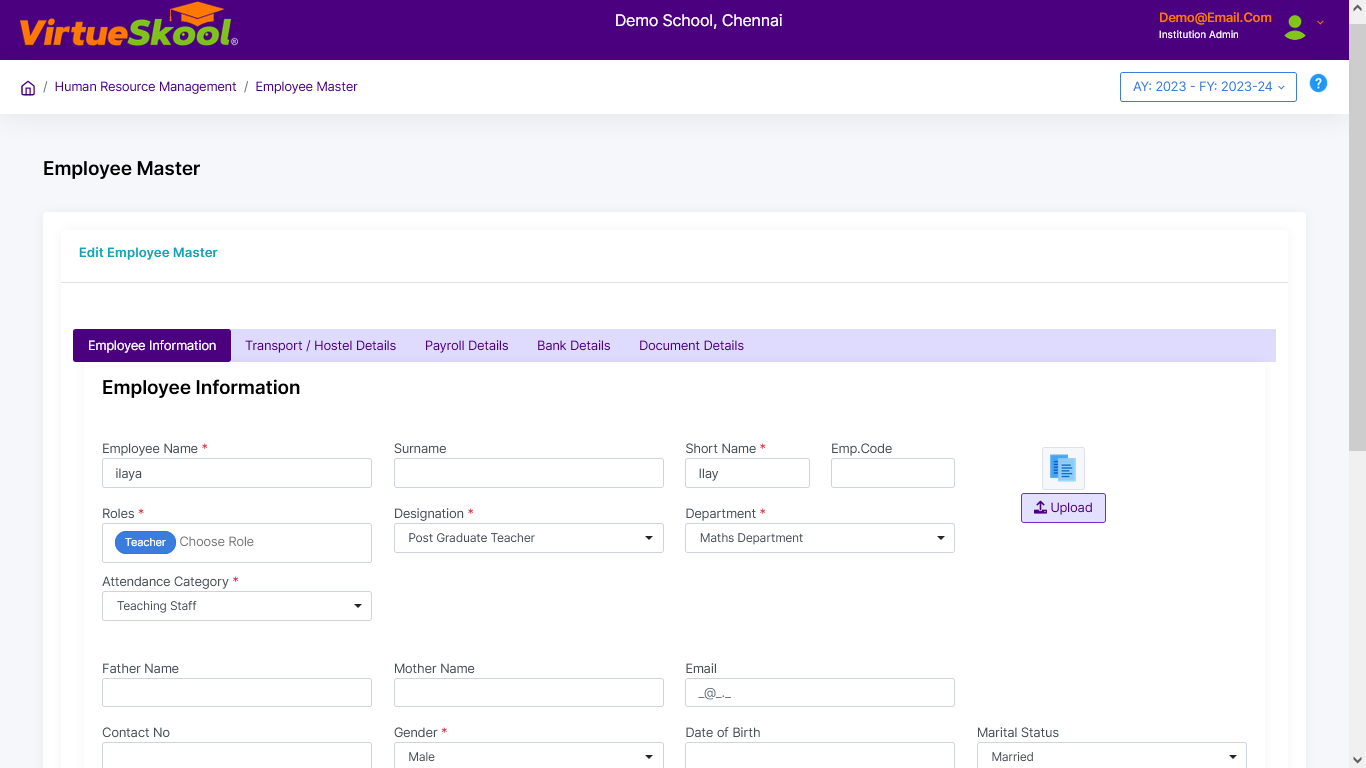Viewport: 1366px width, 768px height.
Task: Click the Teacher role tag
Action: point(145,542)
